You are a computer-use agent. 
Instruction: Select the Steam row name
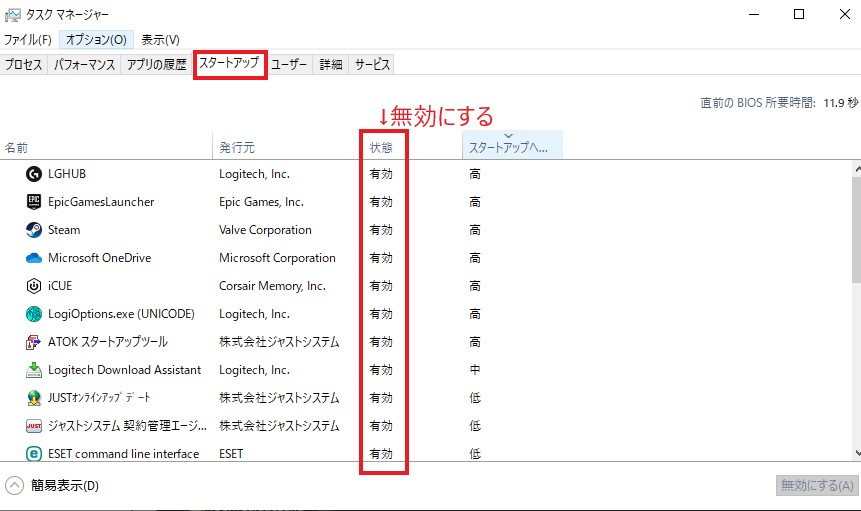tap(64, 230)
